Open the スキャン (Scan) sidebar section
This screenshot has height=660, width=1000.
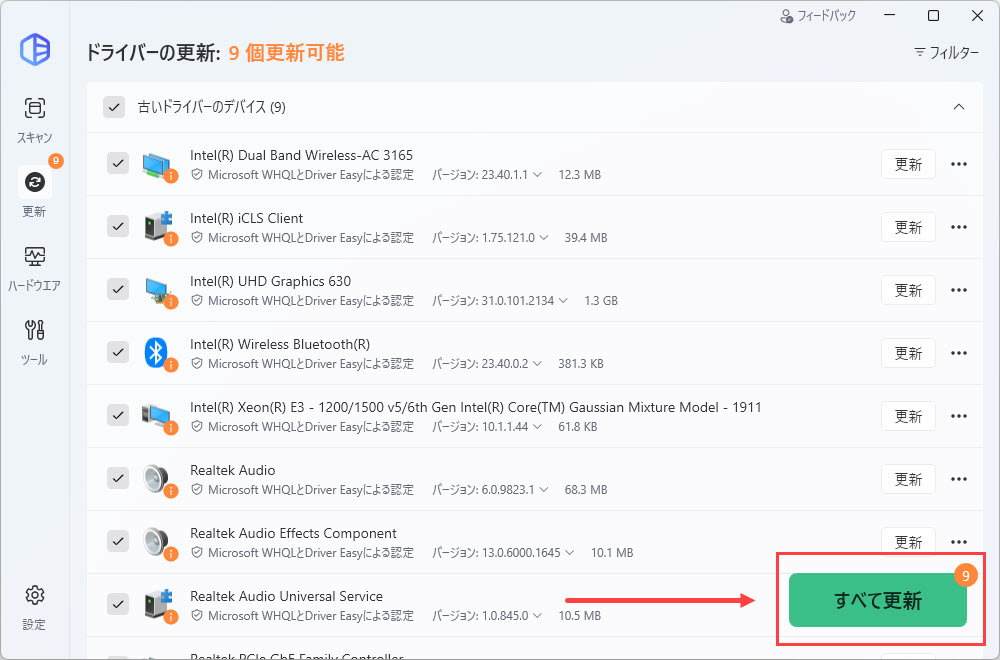click(x=34, y=119)
